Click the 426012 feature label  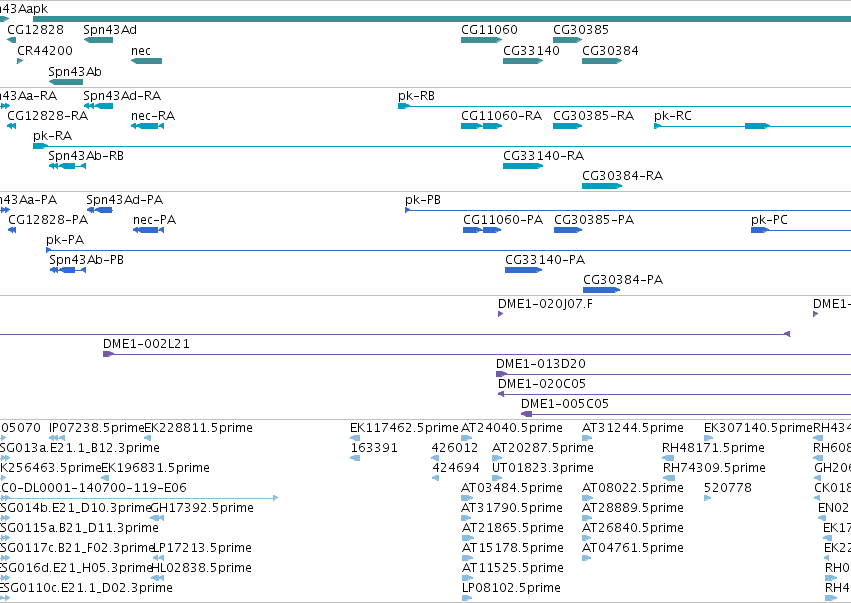[454, 448]
